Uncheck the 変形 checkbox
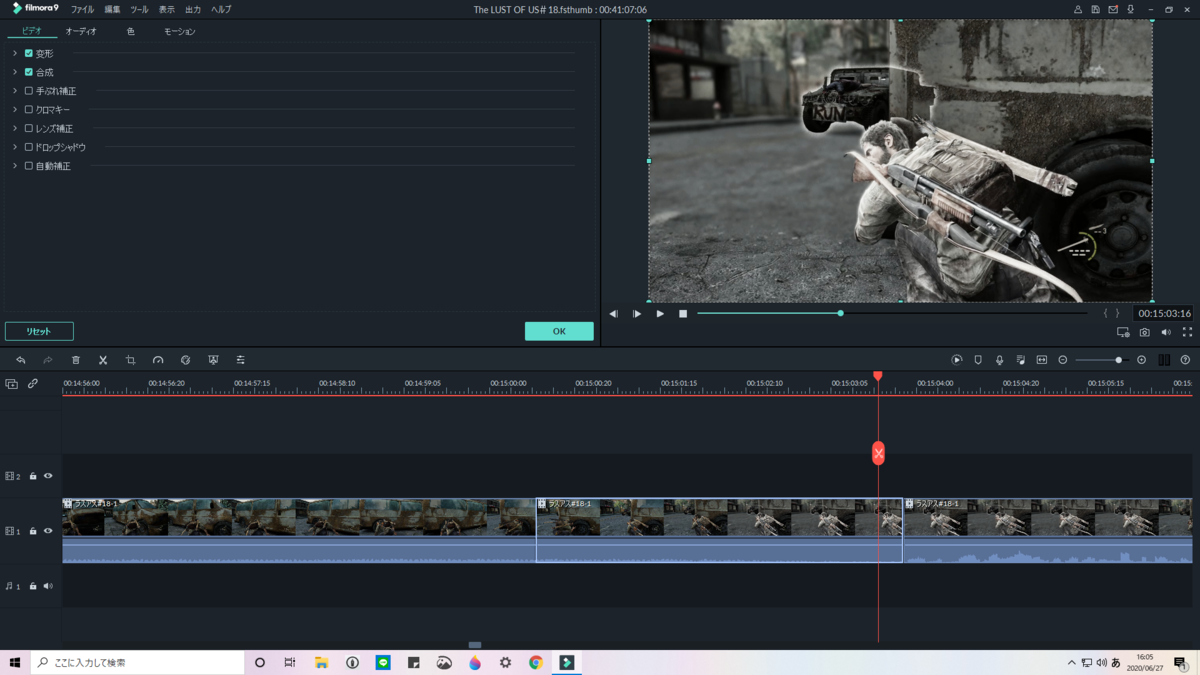This screenshot has width=1200, height=675. pyautogui.click(x=29, y=53)
